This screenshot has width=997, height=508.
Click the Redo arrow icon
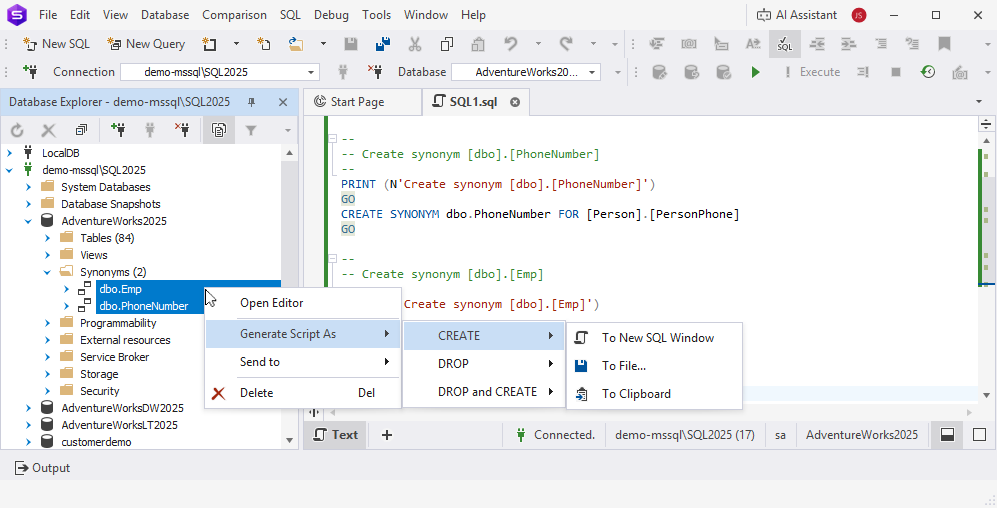566,44
